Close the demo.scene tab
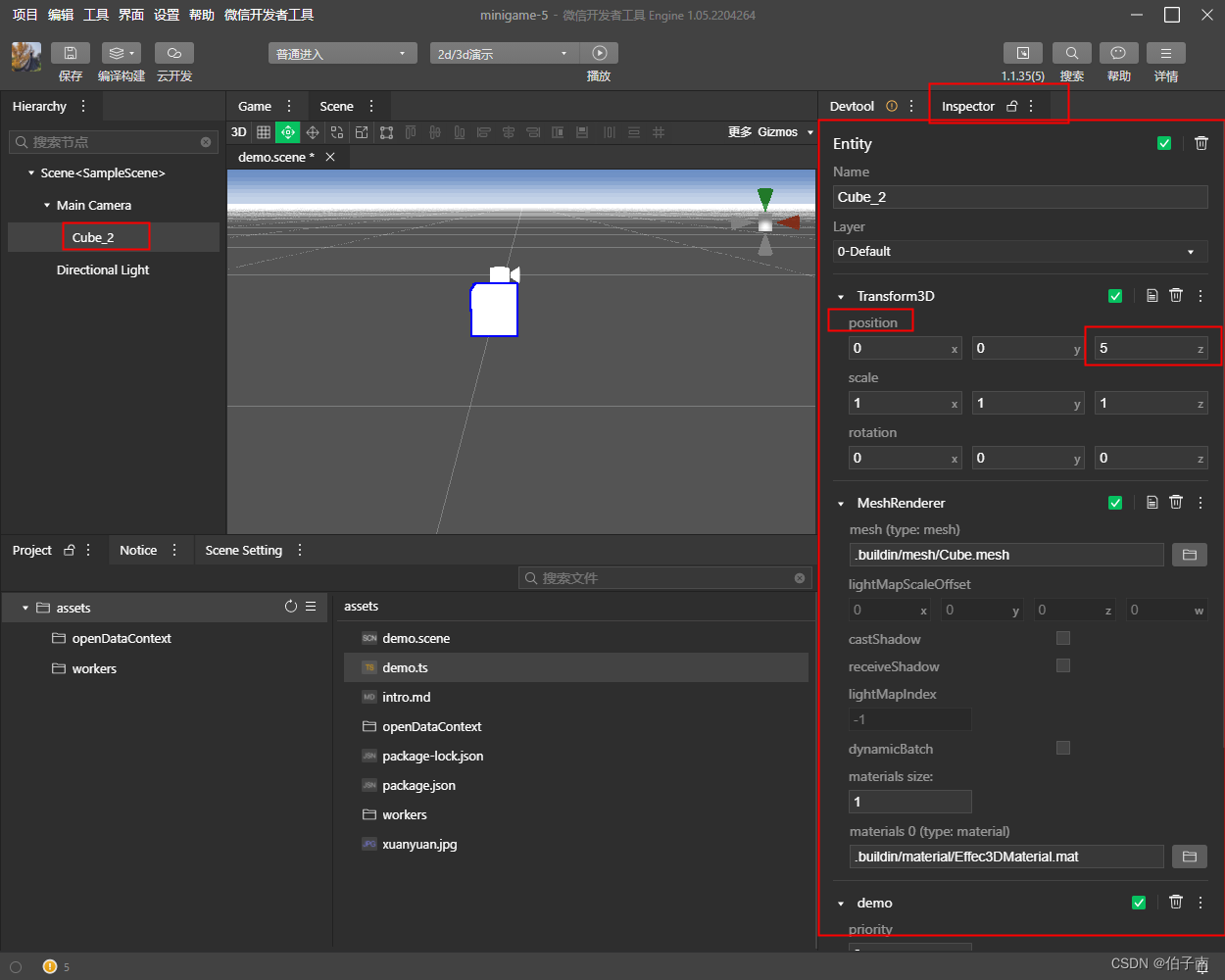Image resolution: width=1225 pixels, height=980 pixels. click(x=330, y=157)
